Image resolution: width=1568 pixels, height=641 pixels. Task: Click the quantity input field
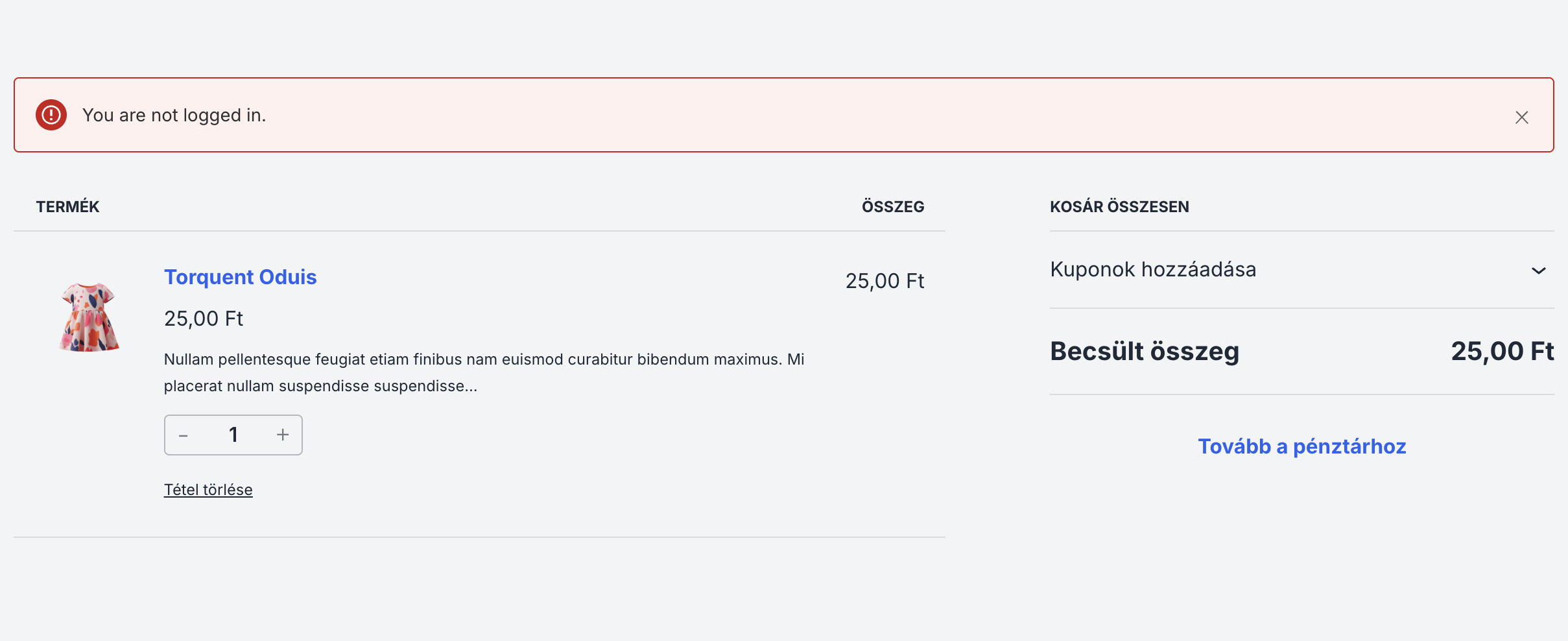click(233, 435)
